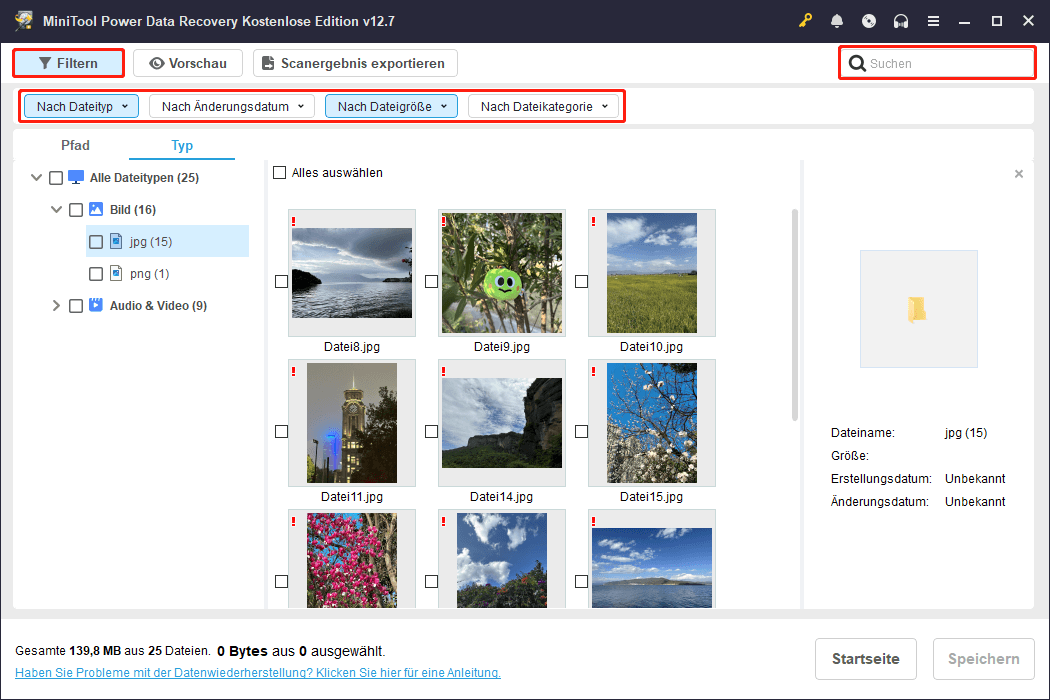
Task: Open the Nach Dateikategorie dropdown
Action: (x=545, y=105)
